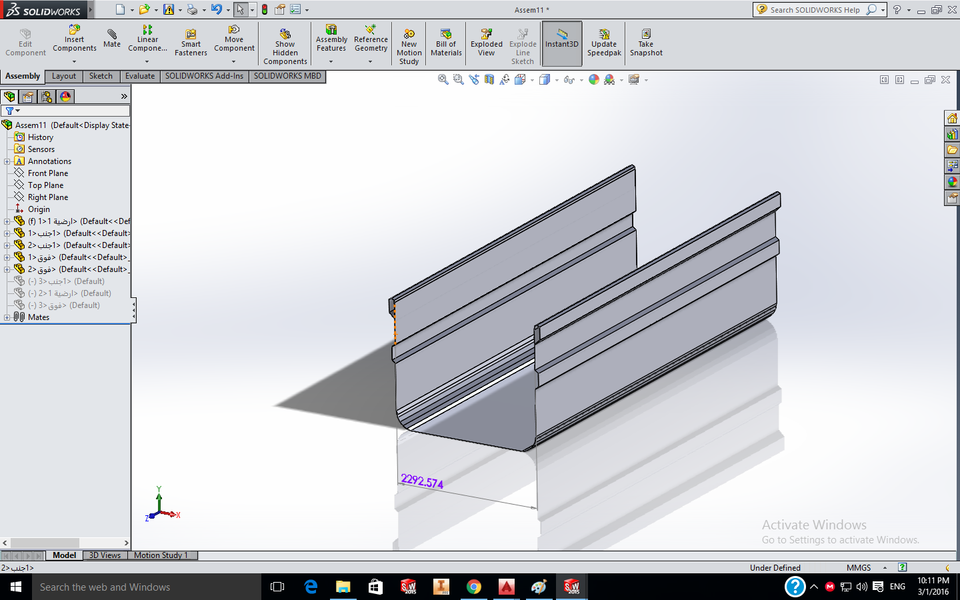960x600 pixels.
Task: Select the Mate tool
Action: [111, 40]
